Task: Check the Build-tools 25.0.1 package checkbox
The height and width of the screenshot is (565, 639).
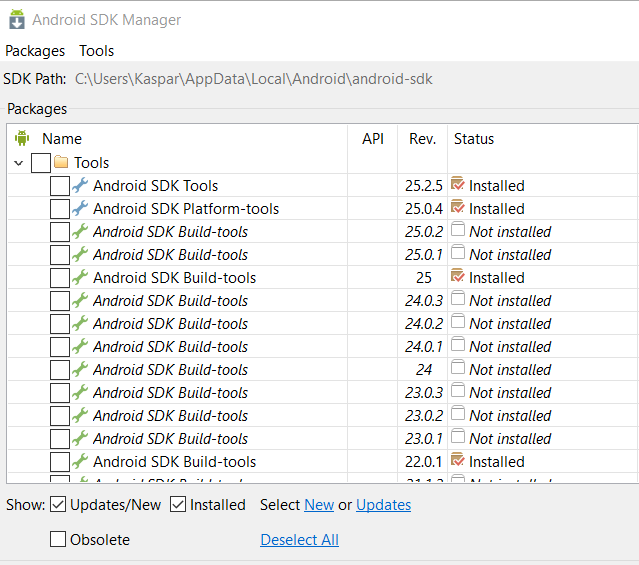Action: [60, 255]
